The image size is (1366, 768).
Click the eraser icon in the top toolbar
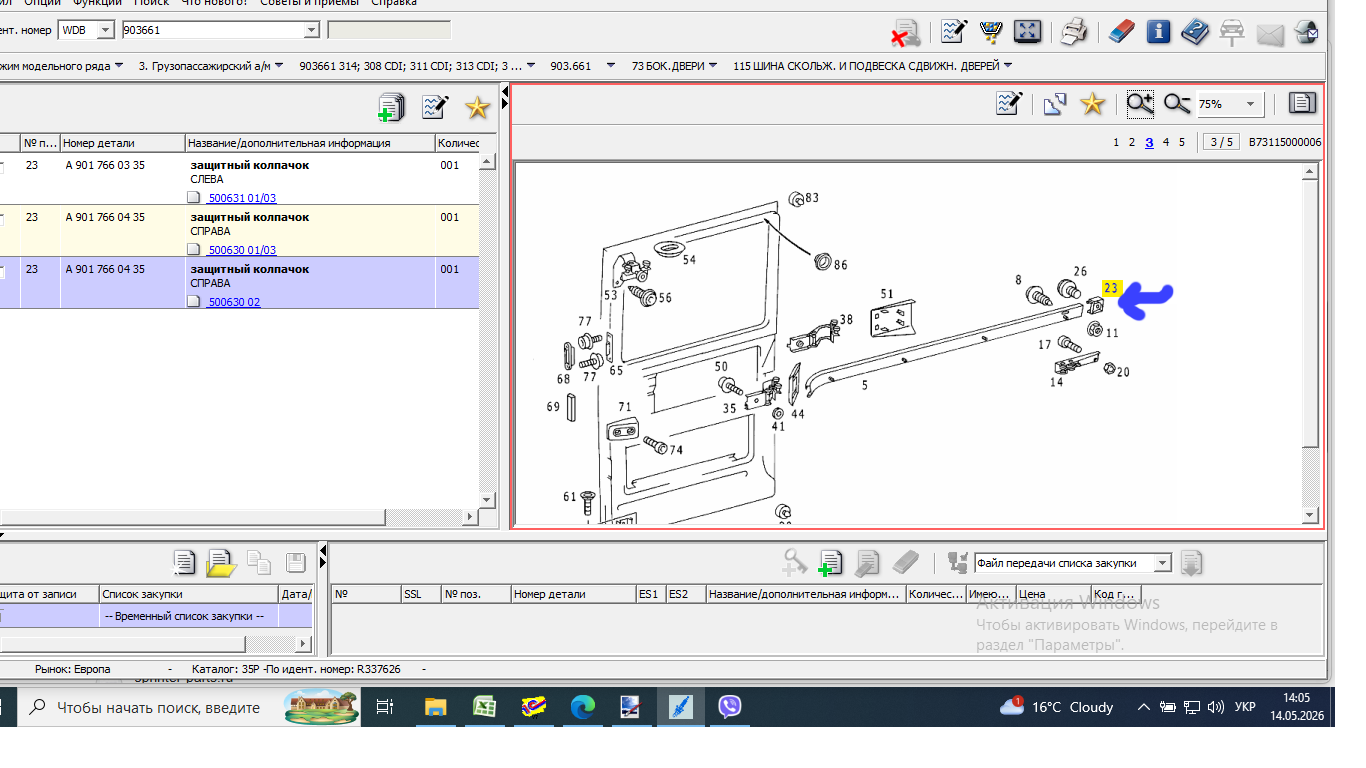(x=1123, y=32)
